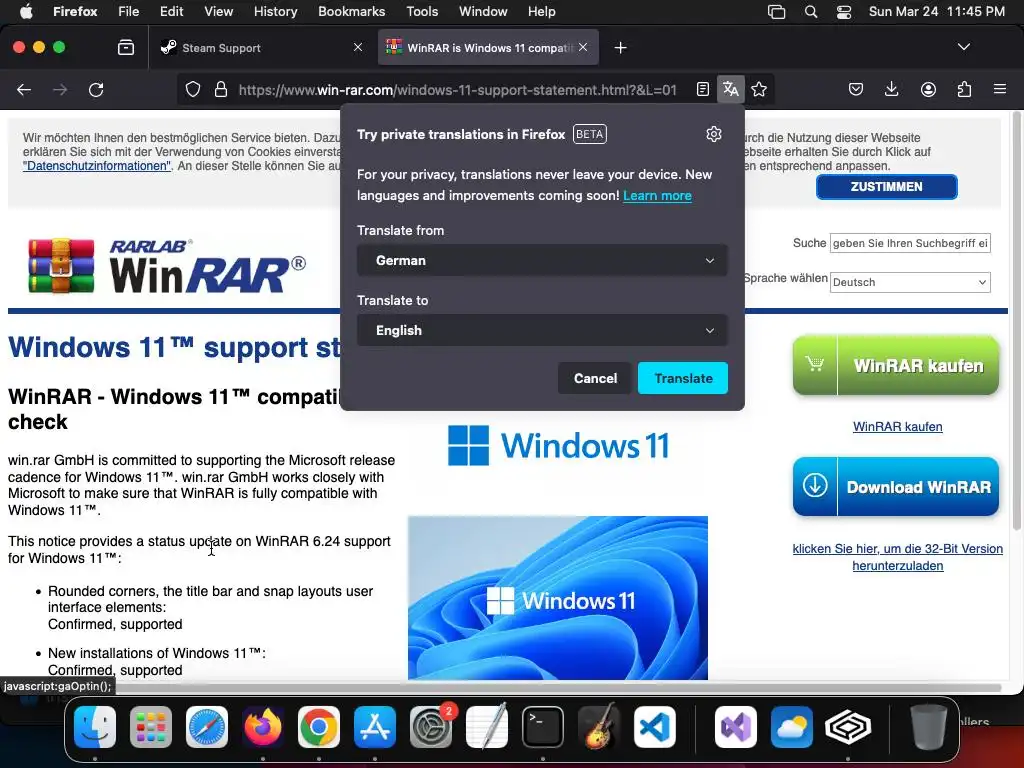This screenshot has height=768, width=1024.
Task: Open the Datenschutzinformationen link
Action: [x=97, y=166]
